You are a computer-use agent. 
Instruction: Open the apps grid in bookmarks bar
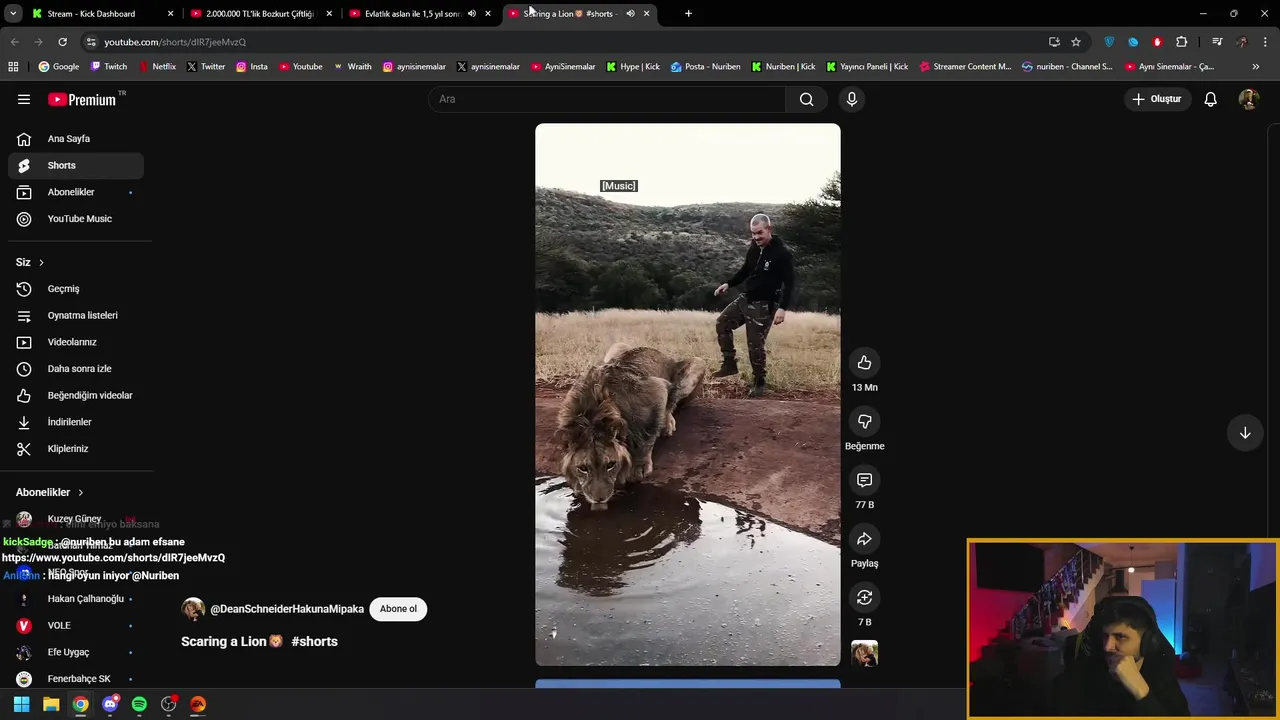13,67
